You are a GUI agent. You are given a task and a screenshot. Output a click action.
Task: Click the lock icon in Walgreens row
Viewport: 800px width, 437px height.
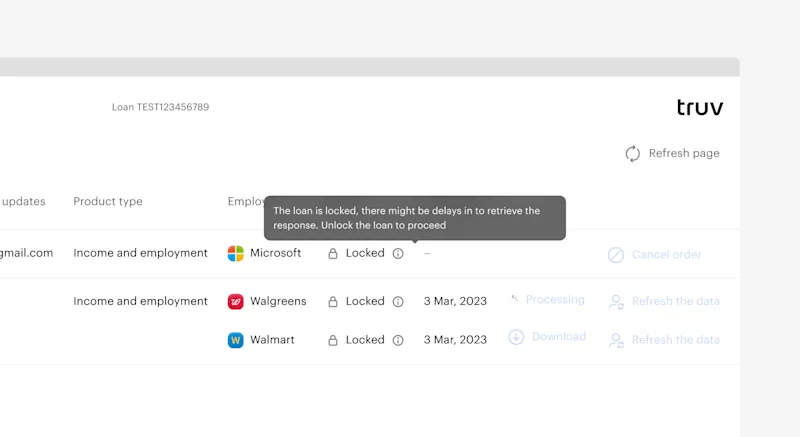point(333,302)
